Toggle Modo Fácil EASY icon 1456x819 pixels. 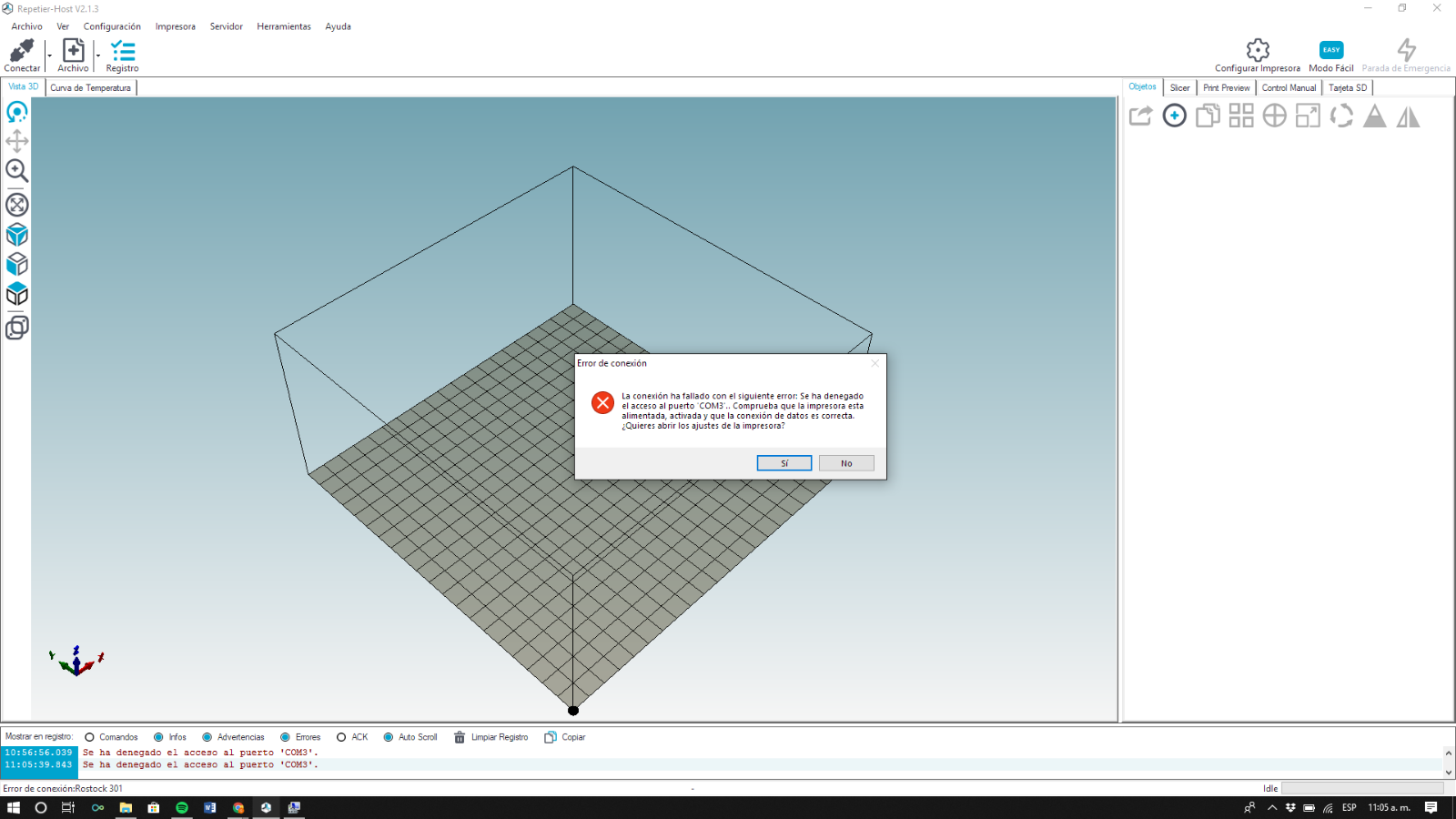pyautogui.click(x=1330, y=50)
